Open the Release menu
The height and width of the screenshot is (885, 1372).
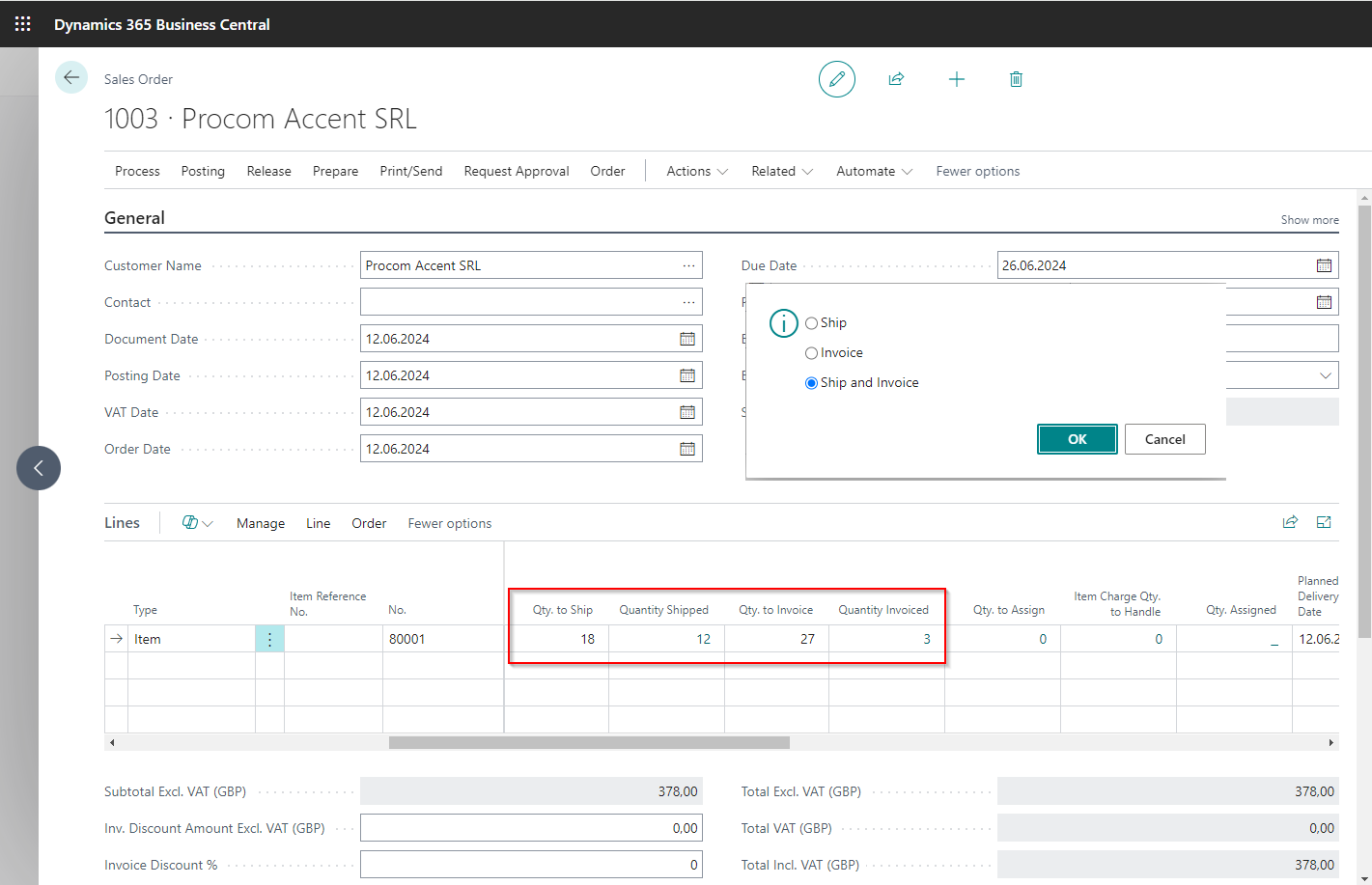pyautogui.click(x=268, y=171)
